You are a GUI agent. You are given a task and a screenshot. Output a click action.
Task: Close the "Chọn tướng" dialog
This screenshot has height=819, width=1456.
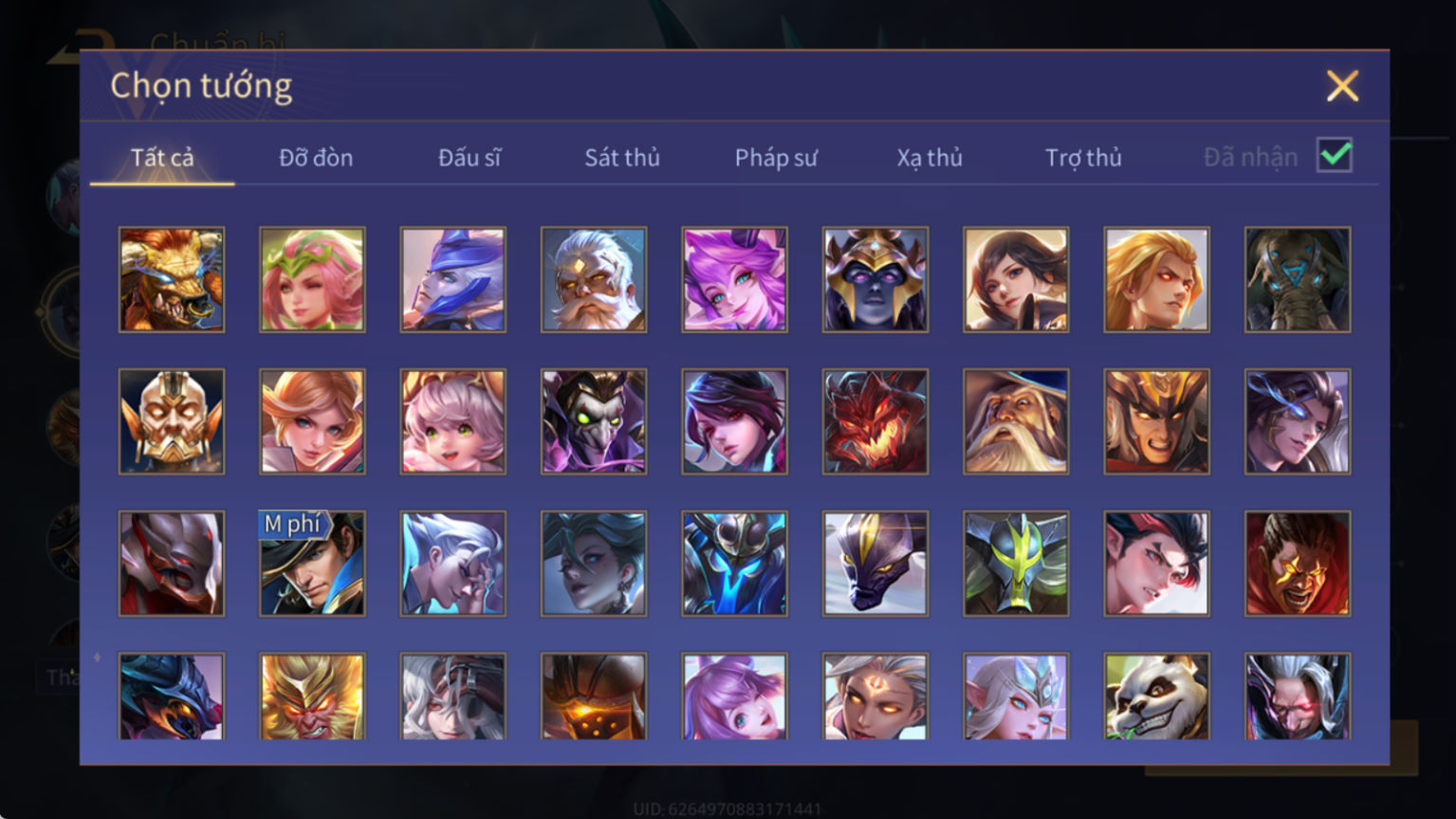[x=1342, y=86]
